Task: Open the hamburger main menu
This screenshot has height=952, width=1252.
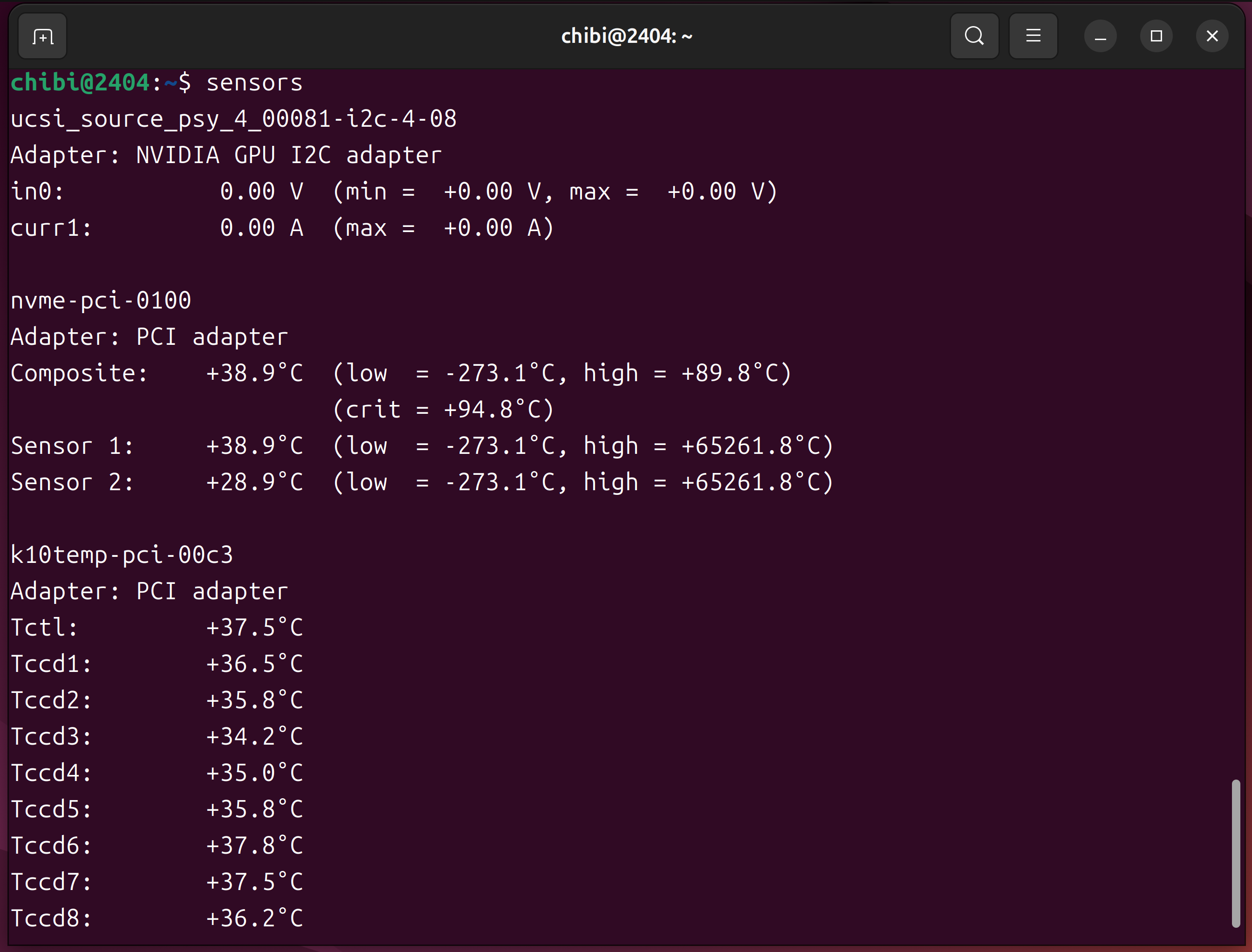Action: (x=1033, y=36)
